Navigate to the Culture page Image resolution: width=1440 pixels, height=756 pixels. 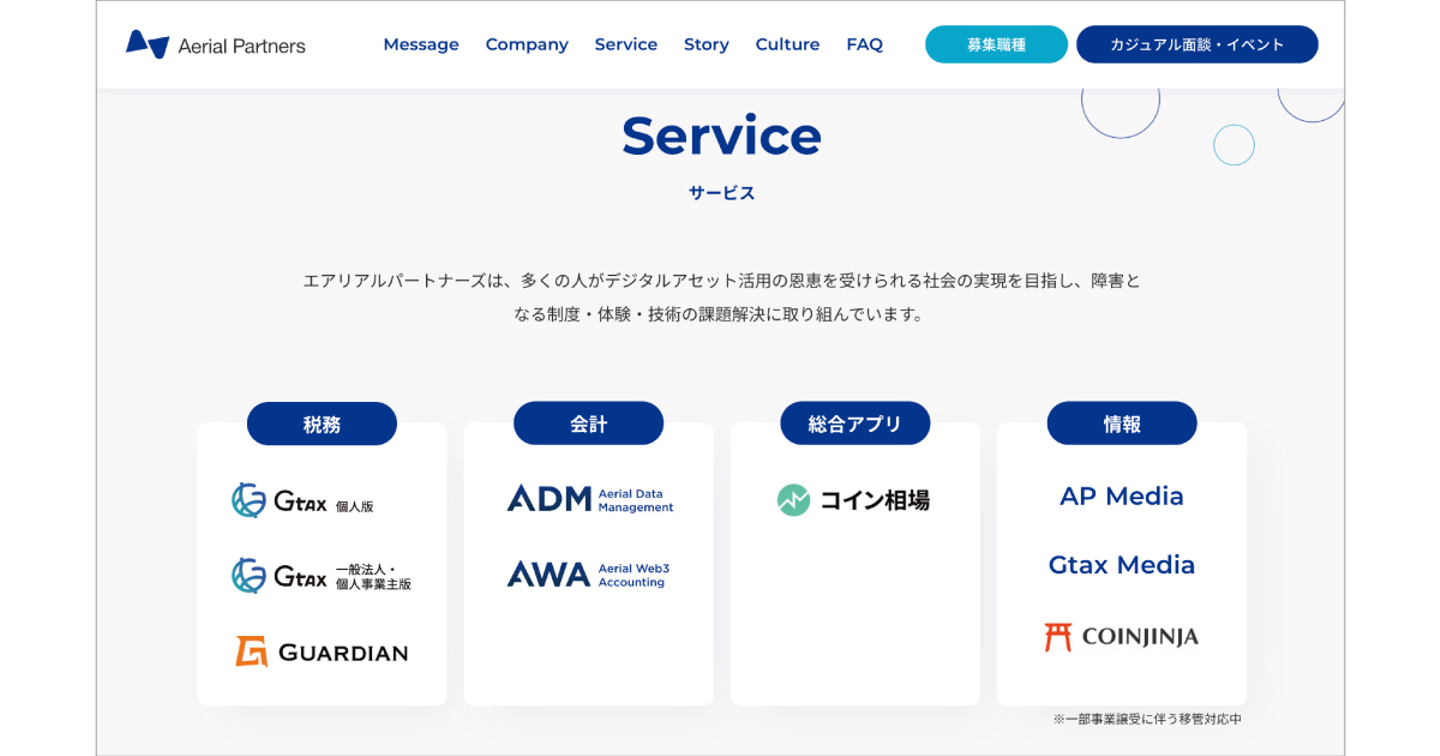(787, 45)
